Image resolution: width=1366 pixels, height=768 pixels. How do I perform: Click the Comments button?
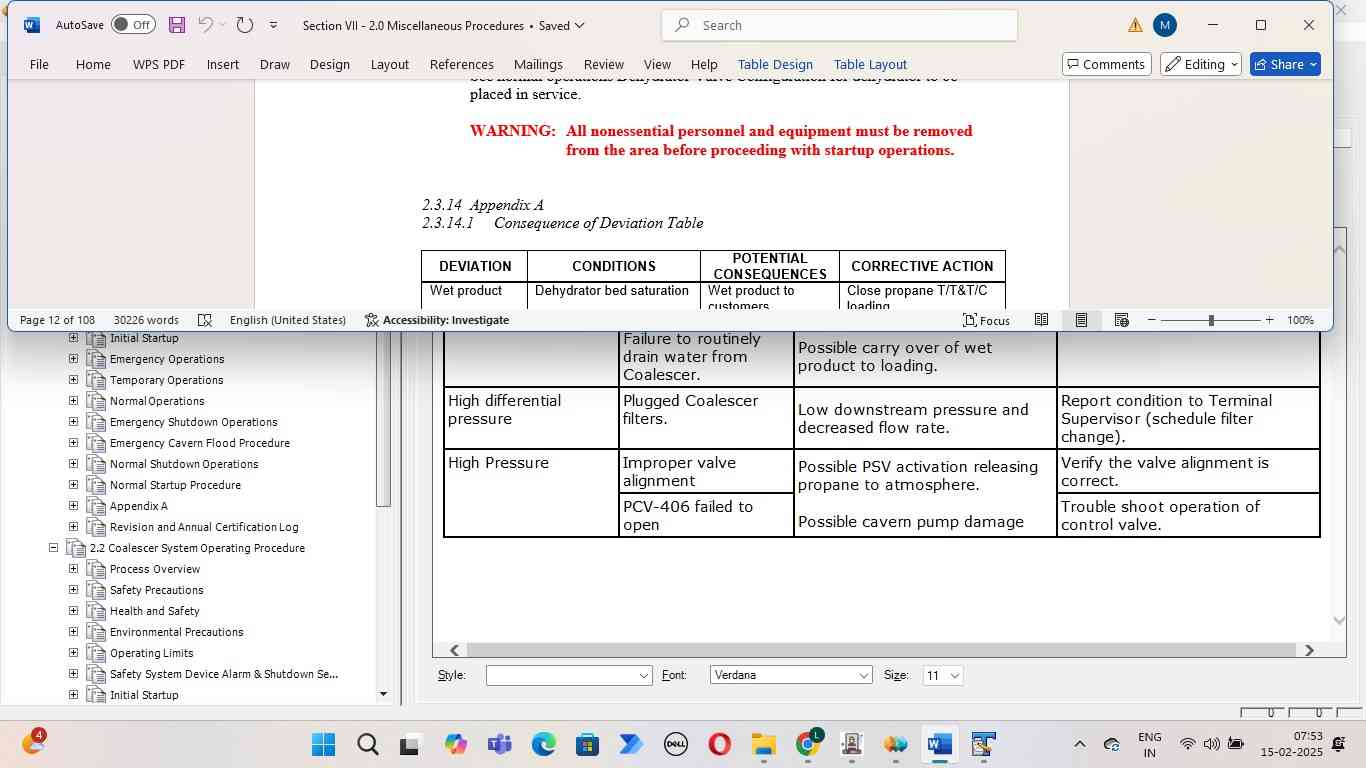click(x=1104, y=64)
